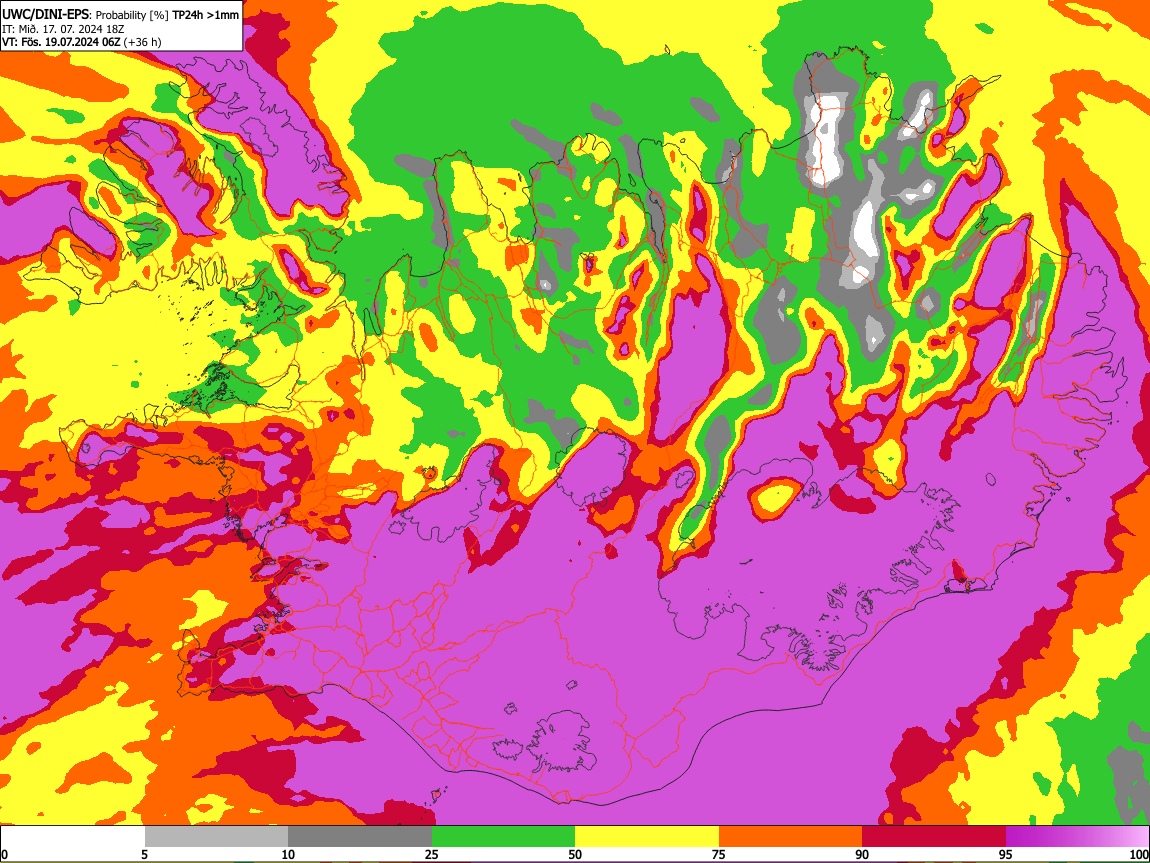Click the 'VT: Fös. 19.07.2024 06Z' line
The width and height of the screenshot is (1150, 863).
[x=61, y=42]
